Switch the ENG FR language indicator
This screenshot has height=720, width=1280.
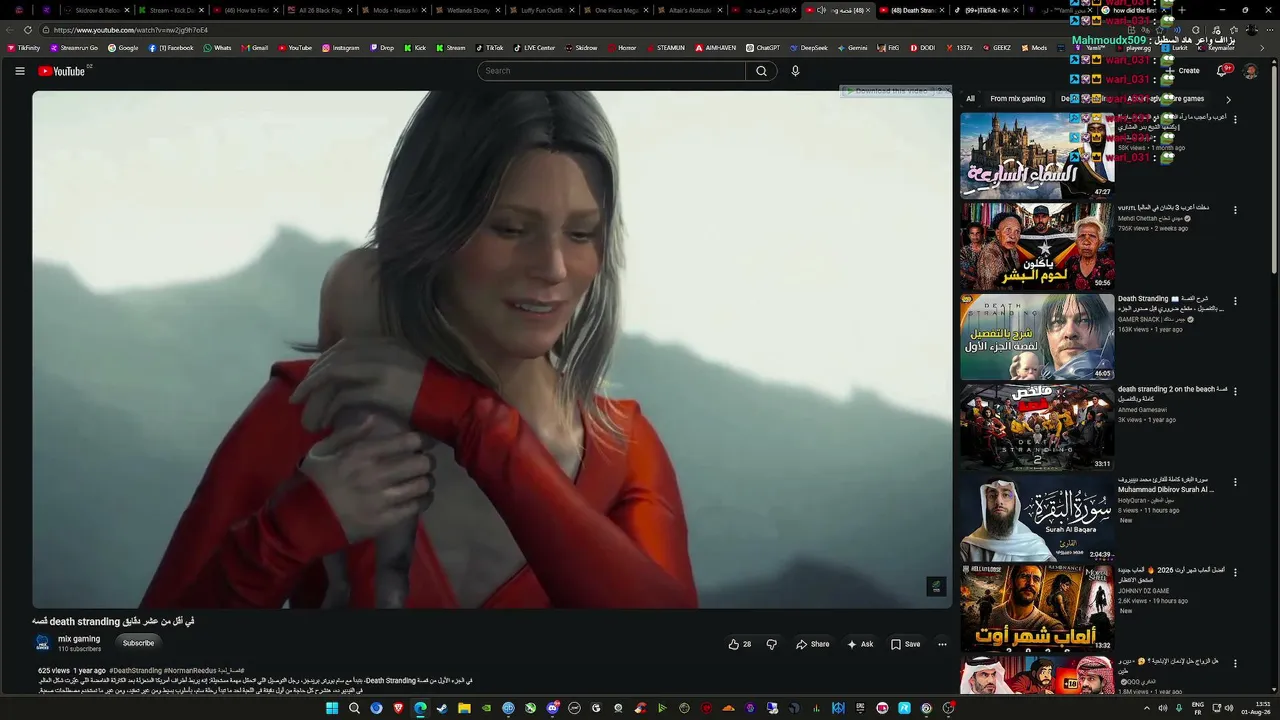[1198, 708]
